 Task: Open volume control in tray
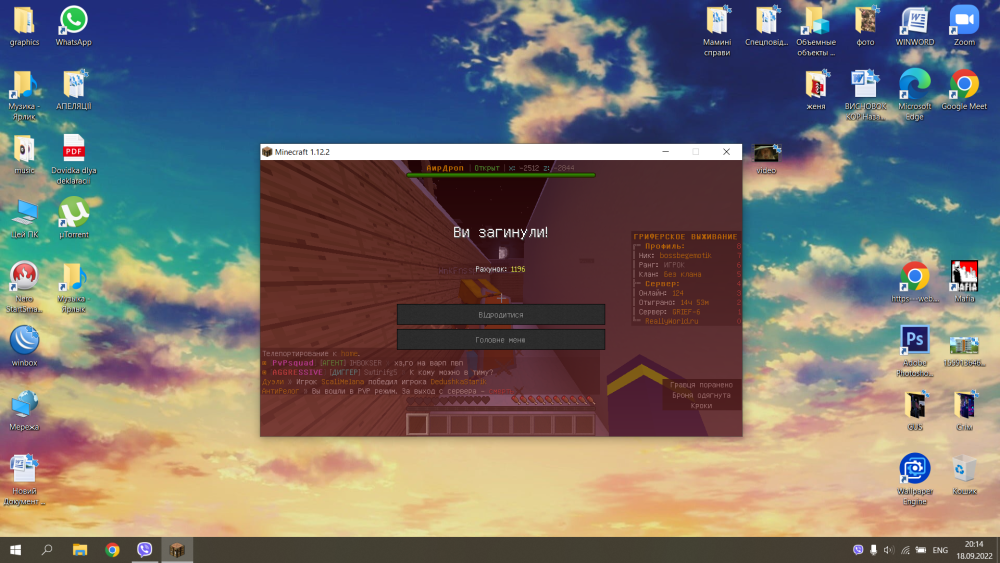888,550
